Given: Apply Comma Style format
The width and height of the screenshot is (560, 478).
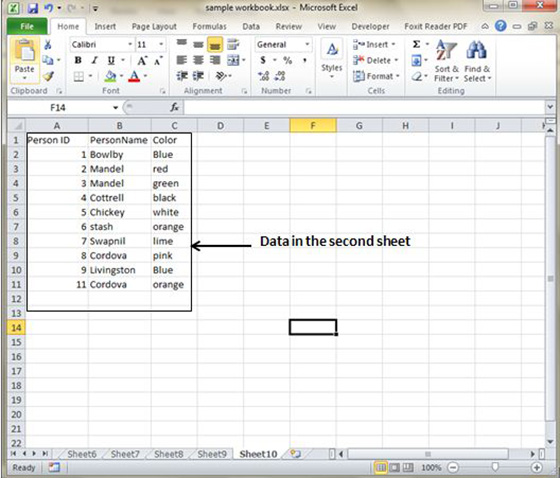Looking at the screenshot, I should (x=305, y=60).
